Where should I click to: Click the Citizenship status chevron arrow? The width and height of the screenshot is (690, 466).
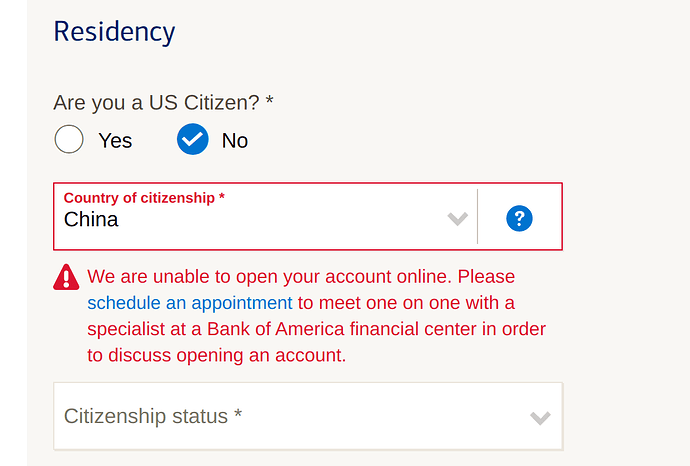pos(540,418)
